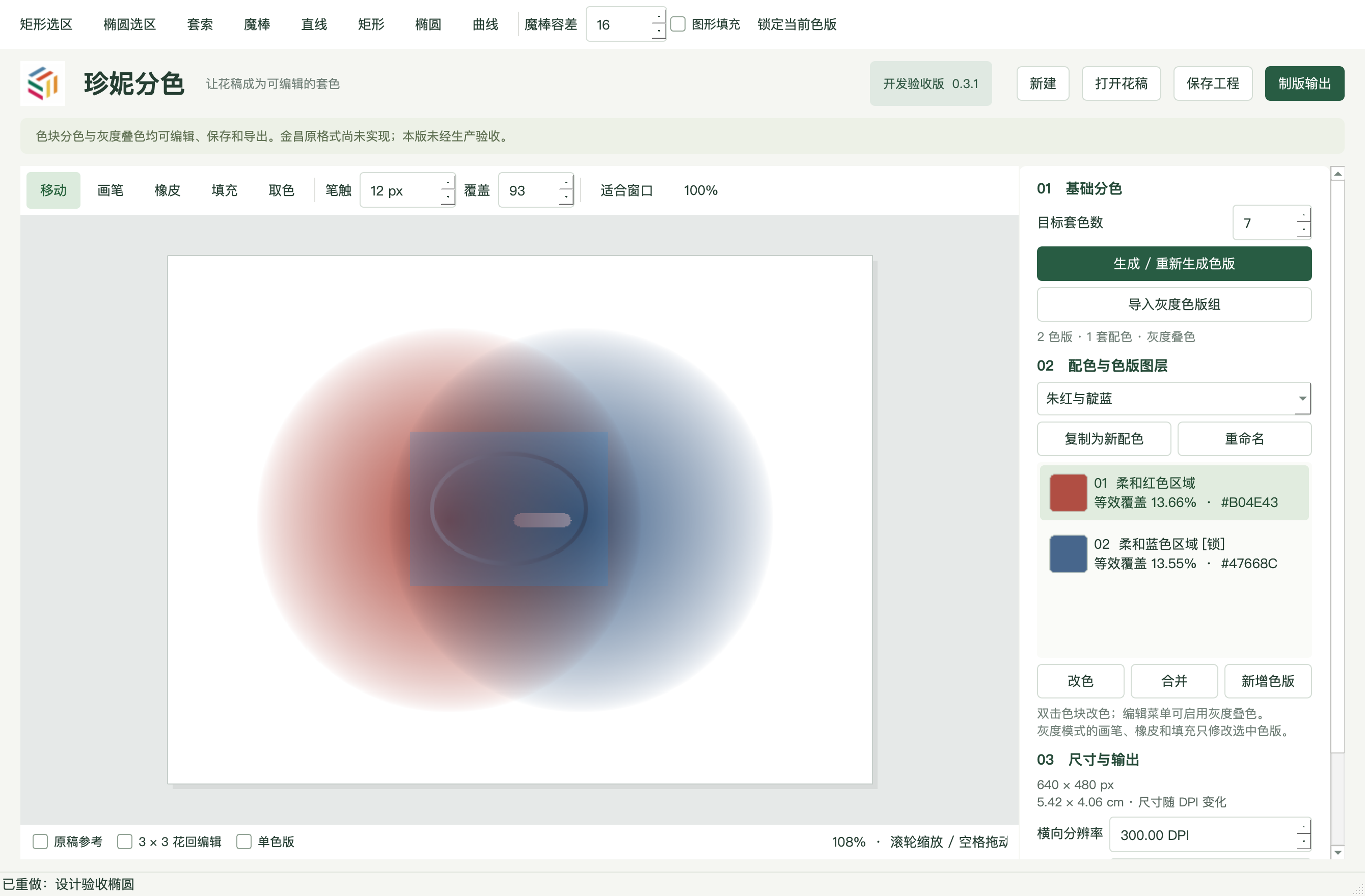This screenshot has width=1365, height=896.
Task: Click 新增色版 to add a plate
Action: click(1268, 681)
